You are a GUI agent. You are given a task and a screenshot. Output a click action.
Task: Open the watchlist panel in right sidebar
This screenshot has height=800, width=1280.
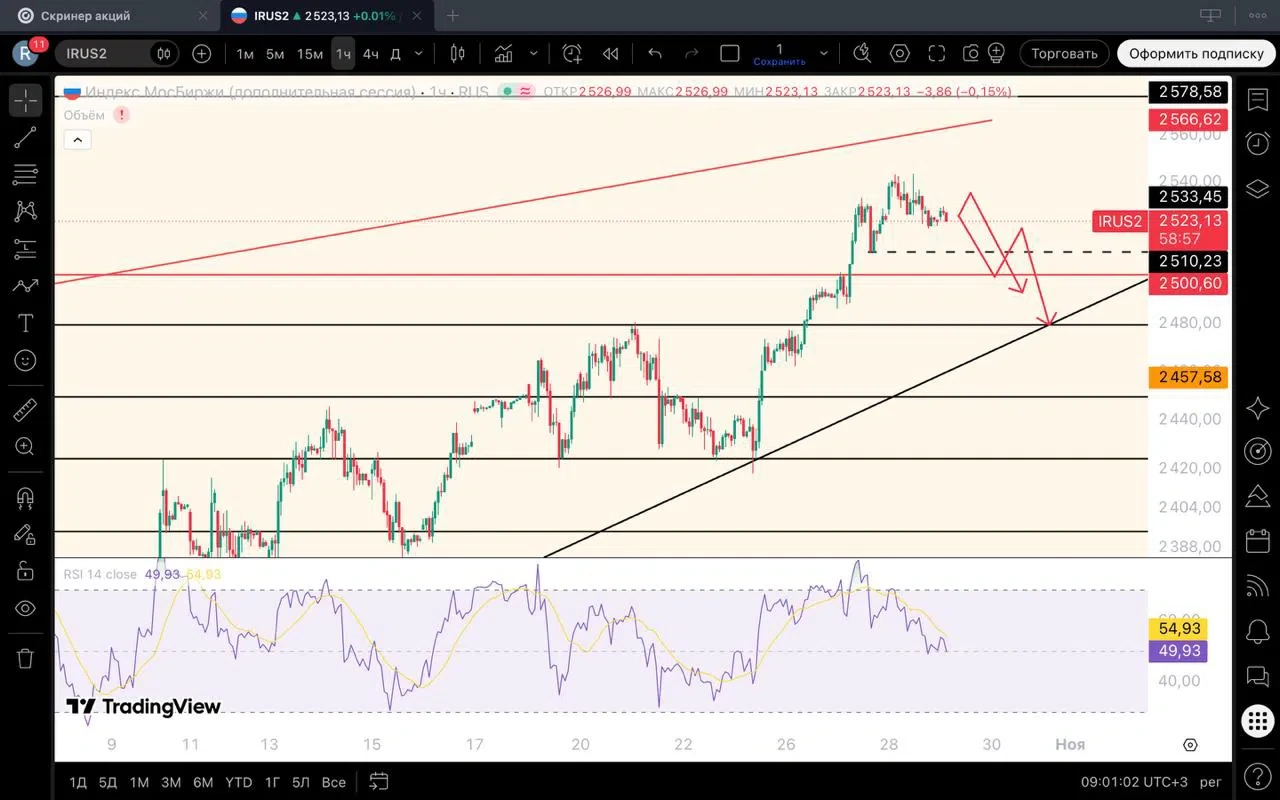(x=1258, y=99)
